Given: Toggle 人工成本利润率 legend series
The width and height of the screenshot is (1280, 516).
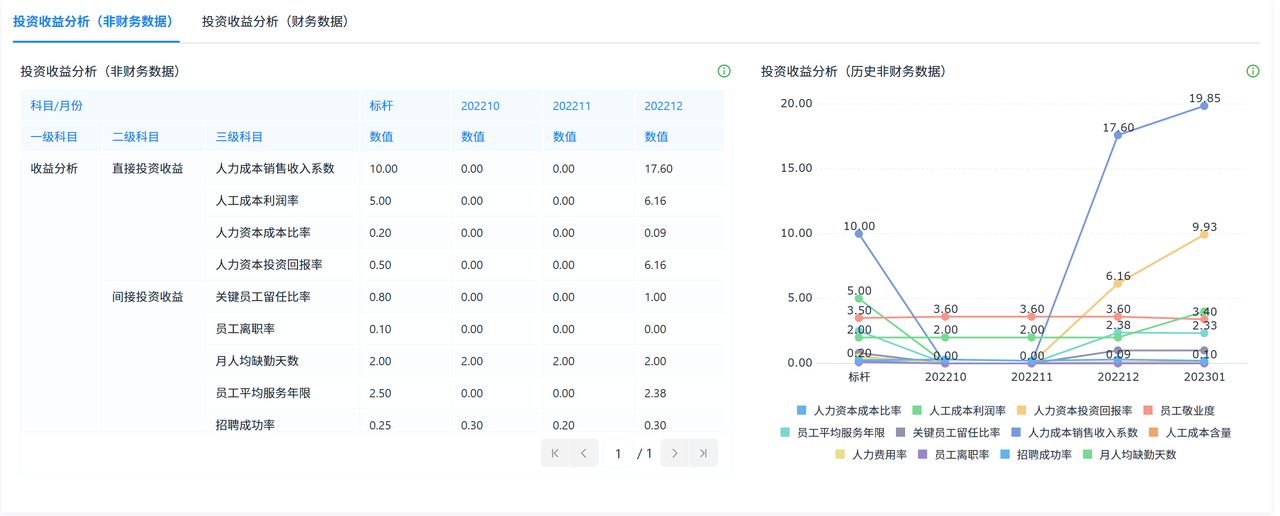Looking at the screenshot, I should [959, 411].
